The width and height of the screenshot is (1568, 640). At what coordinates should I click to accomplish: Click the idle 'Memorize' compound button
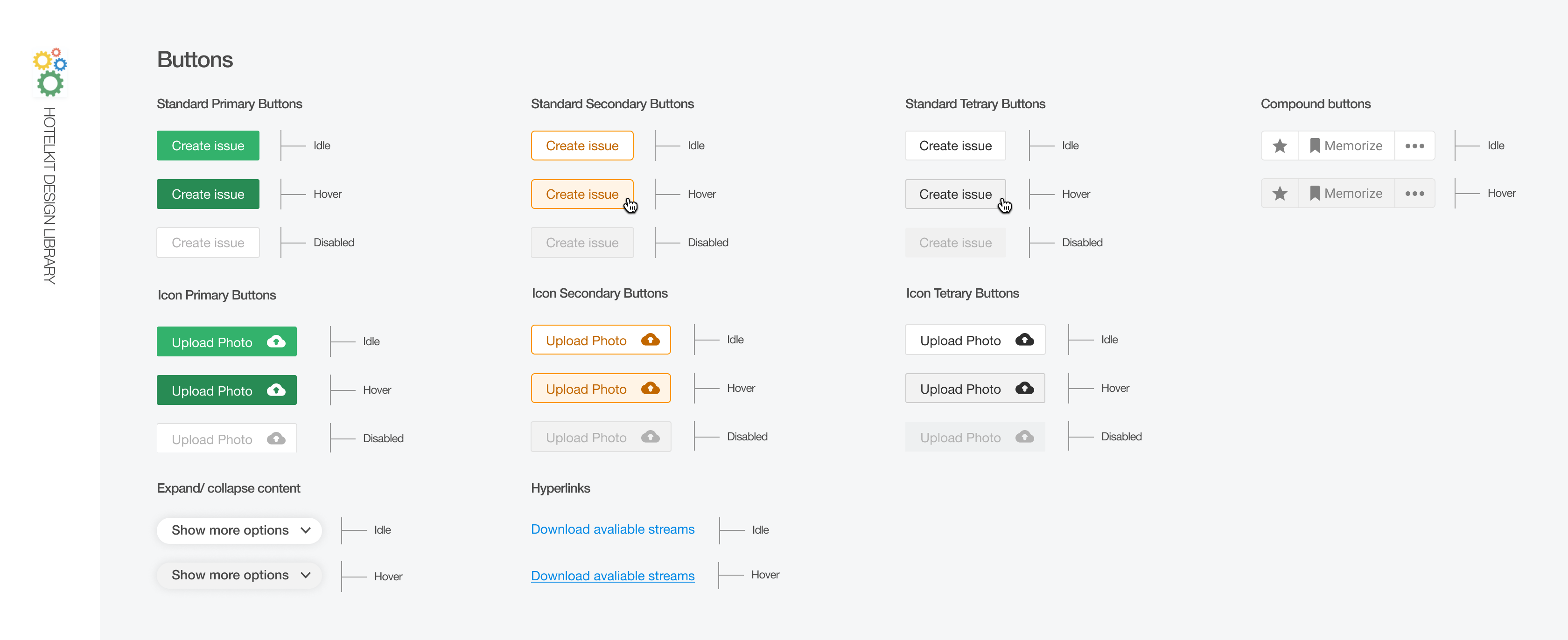(x=1346, y=146)
